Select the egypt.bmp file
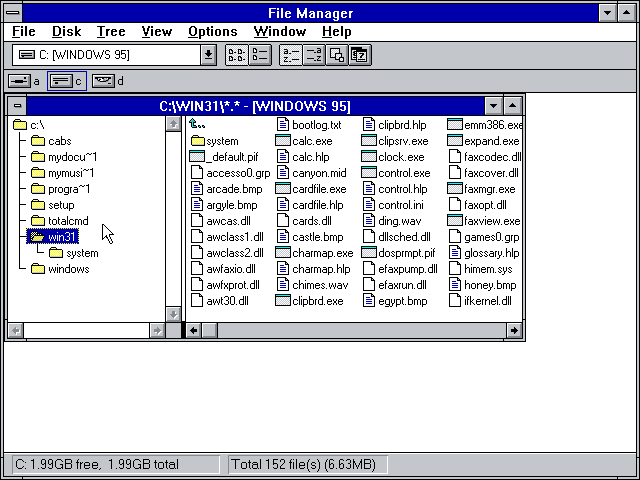This screenshot has height=480, width=640. coord(395,301)
